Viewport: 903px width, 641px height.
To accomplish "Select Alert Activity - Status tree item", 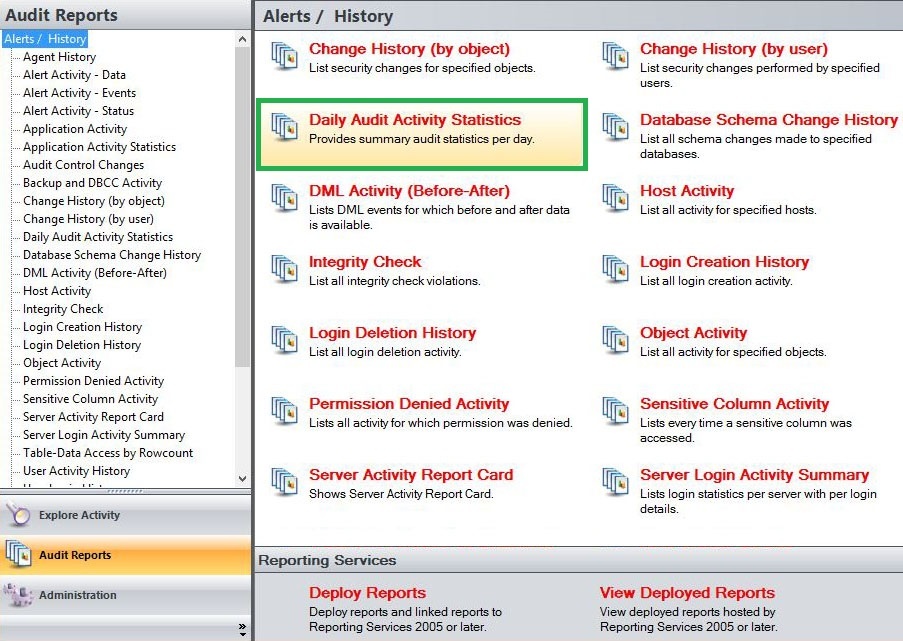I will (x=78, y=111).
